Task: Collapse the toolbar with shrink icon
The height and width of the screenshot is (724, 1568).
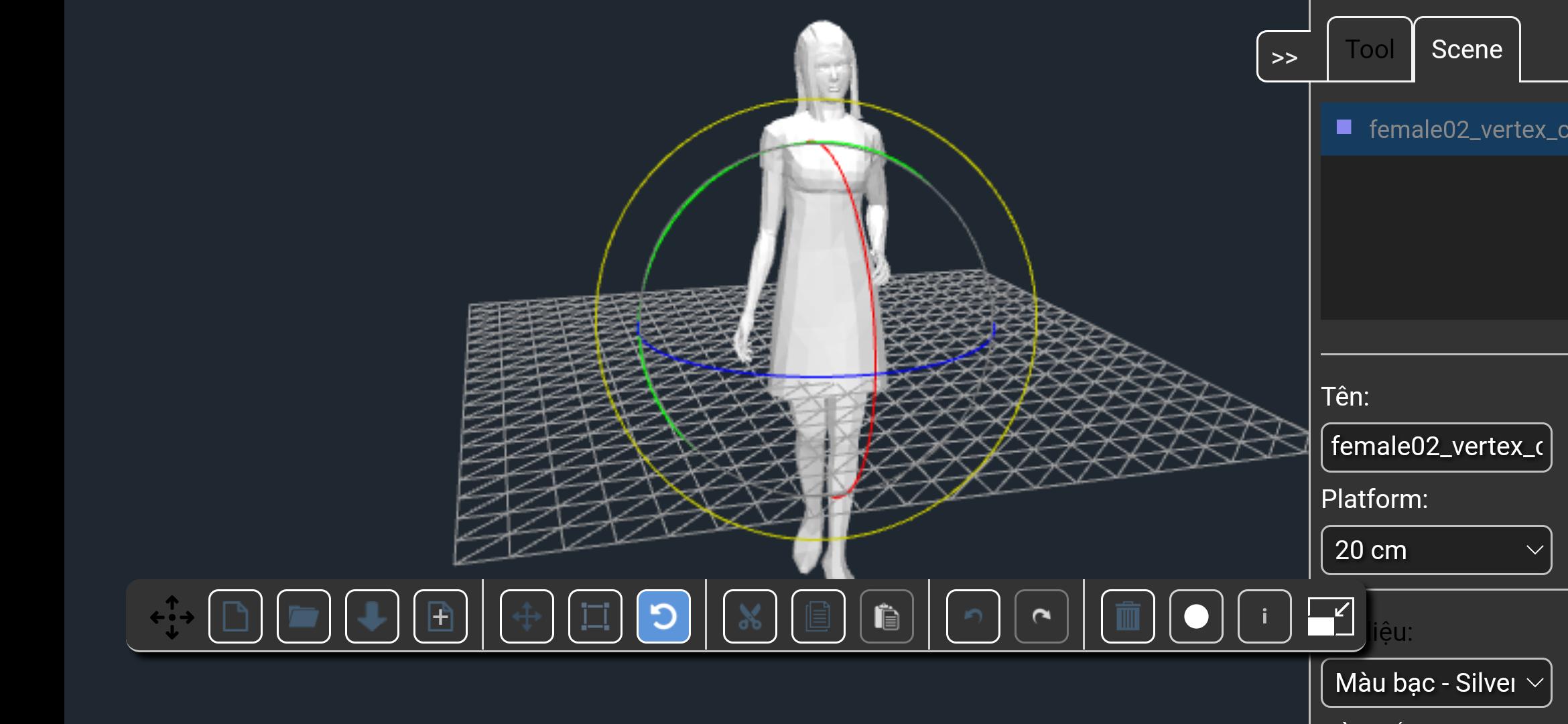Action: 1331,616
